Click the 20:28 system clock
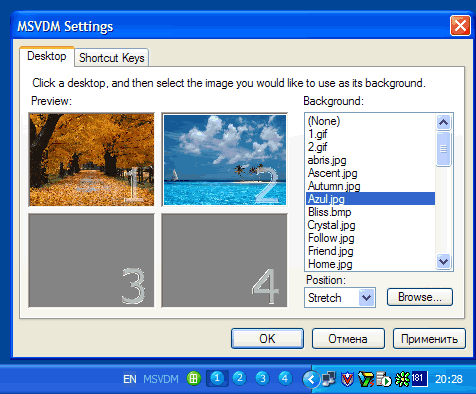Screen dimensions: 476x394 449,379
